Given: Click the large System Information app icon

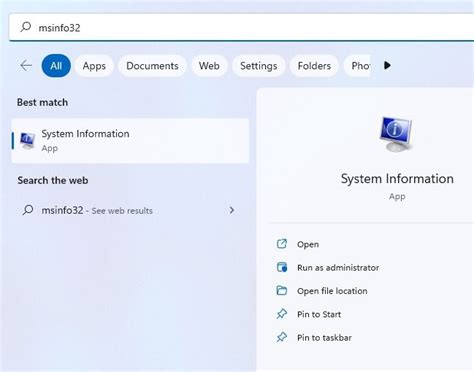Looking at the screenshot, I should point(396,134).
